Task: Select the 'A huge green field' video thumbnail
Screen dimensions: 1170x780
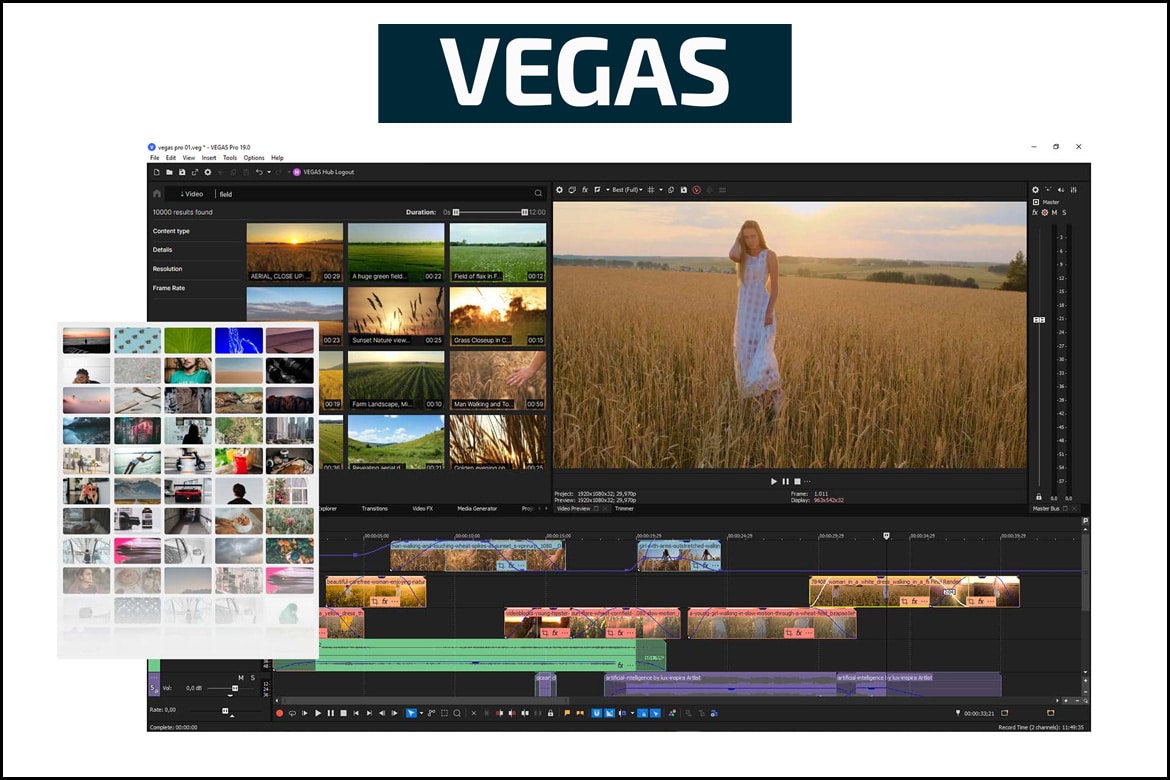Action: [x=396, y=252]
